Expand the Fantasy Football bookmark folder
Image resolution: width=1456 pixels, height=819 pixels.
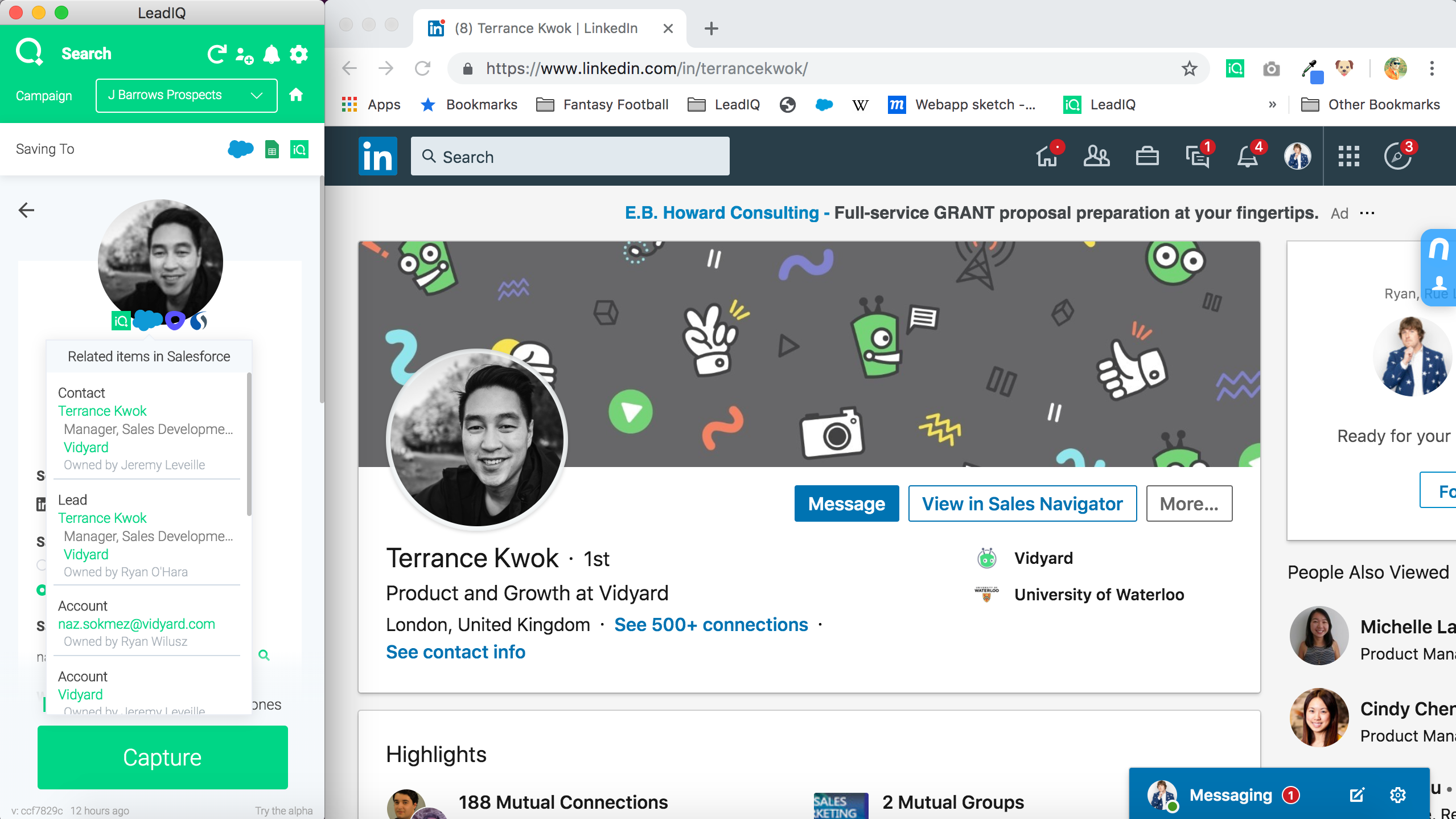pos(602,105)
